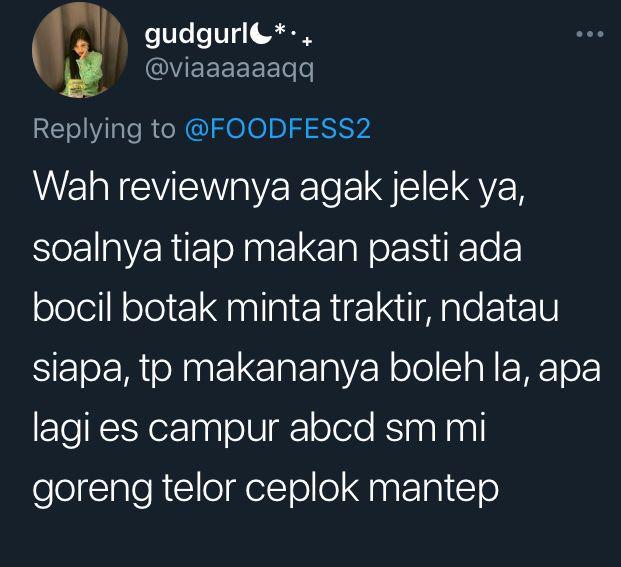Open the @FOODFESS2 mention link

point(278,129)
